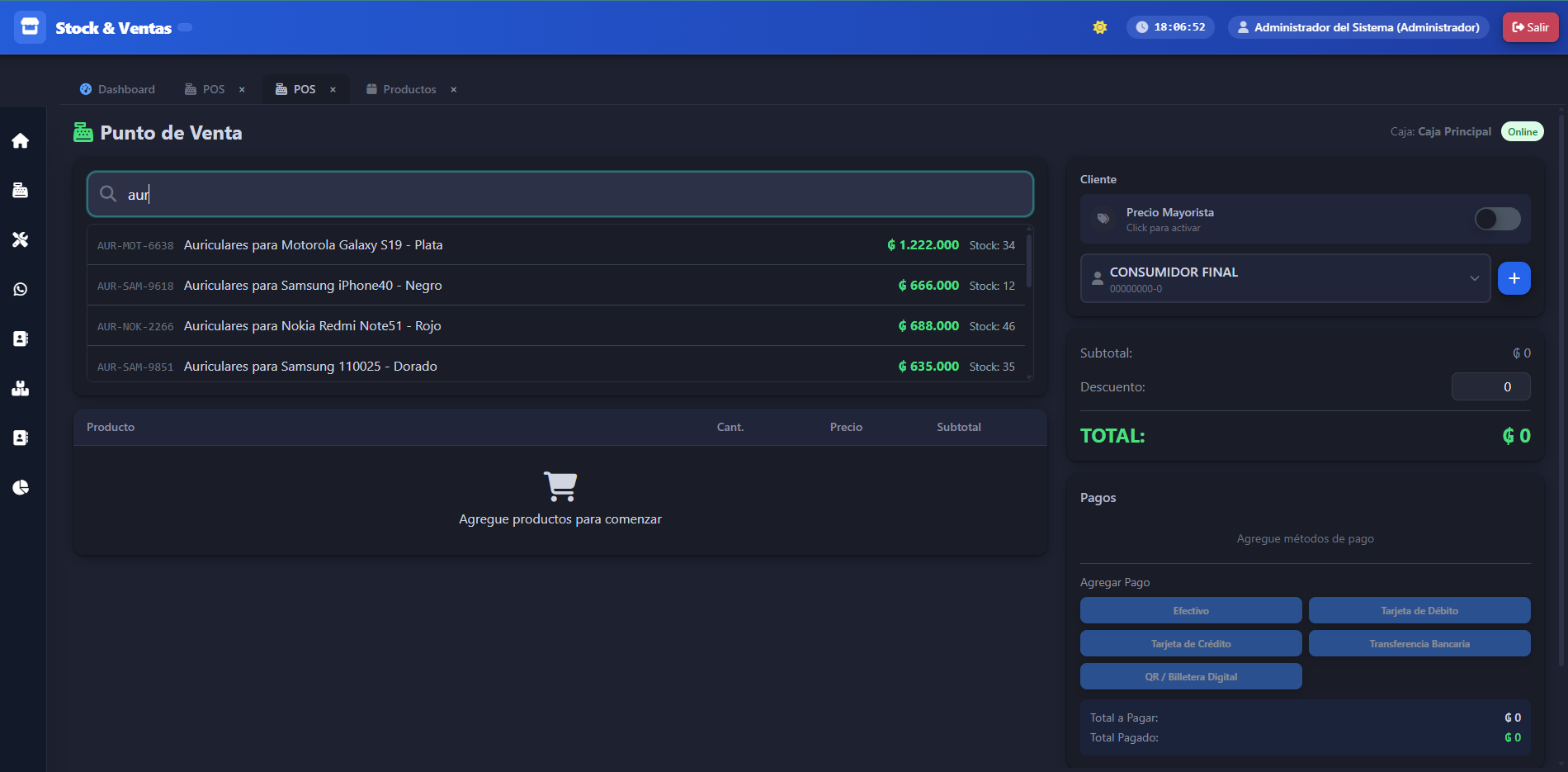Click the Stock & Ventas store logo

pos(30,27)
